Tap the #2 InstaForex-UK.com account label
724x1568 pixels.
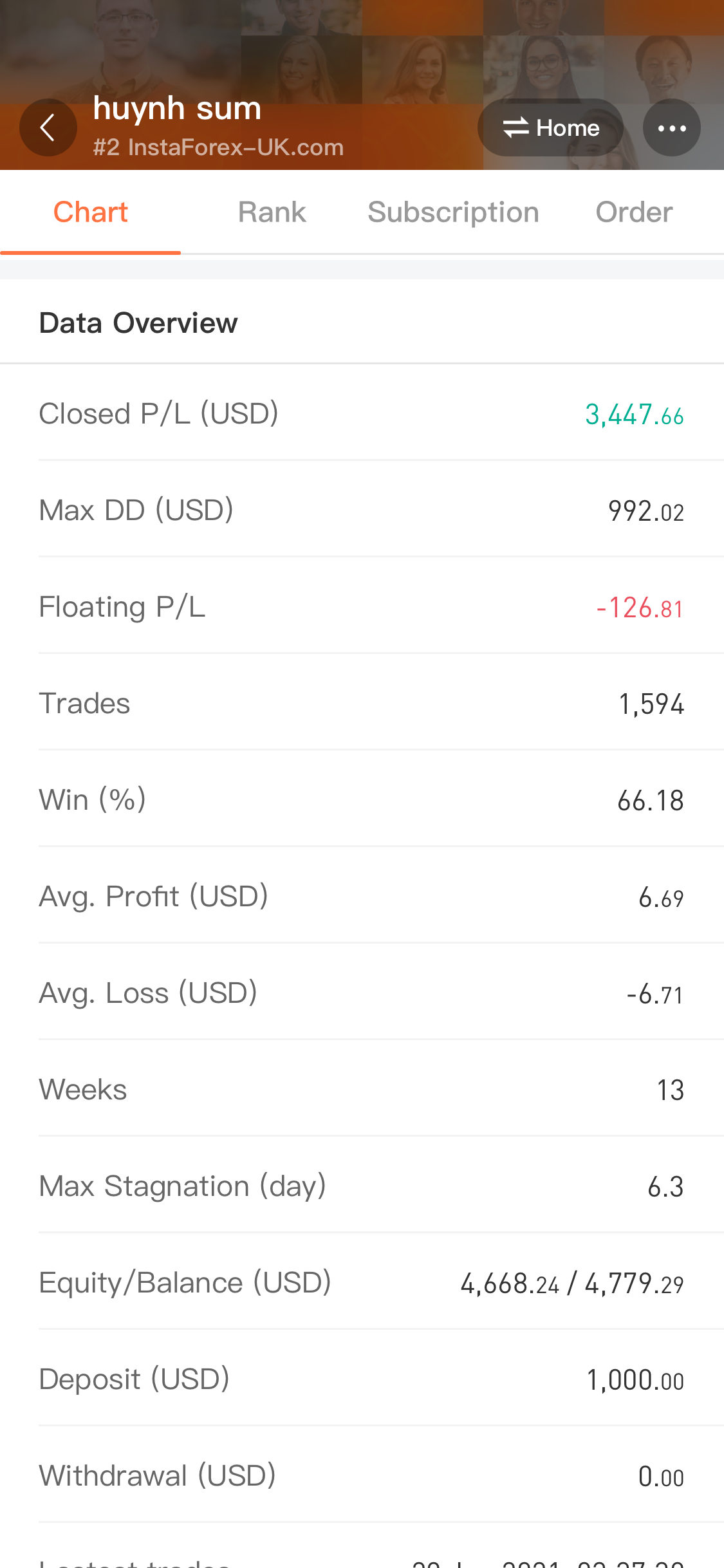pos(218,147)
